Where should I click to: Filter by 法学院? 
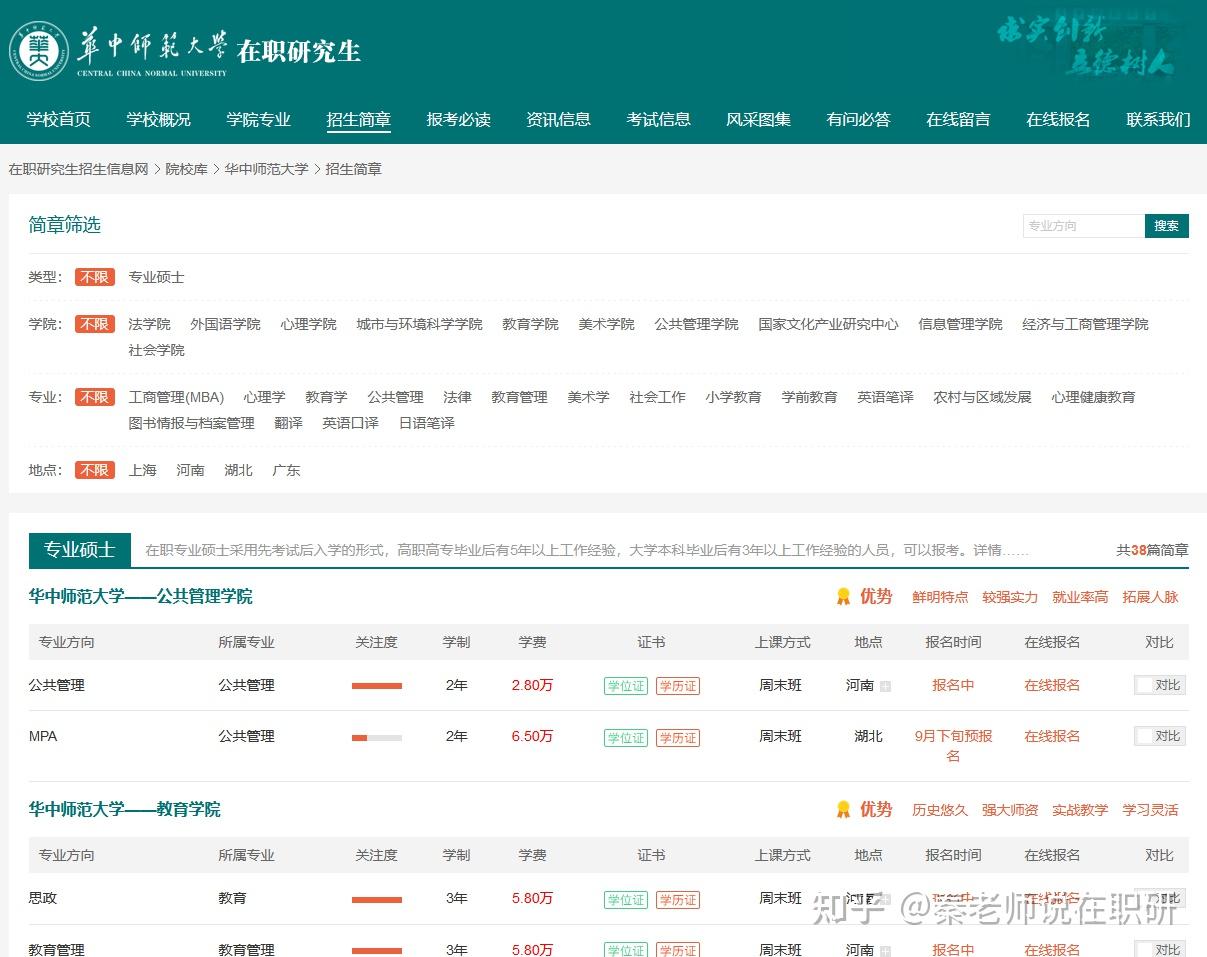click(150, 324)
